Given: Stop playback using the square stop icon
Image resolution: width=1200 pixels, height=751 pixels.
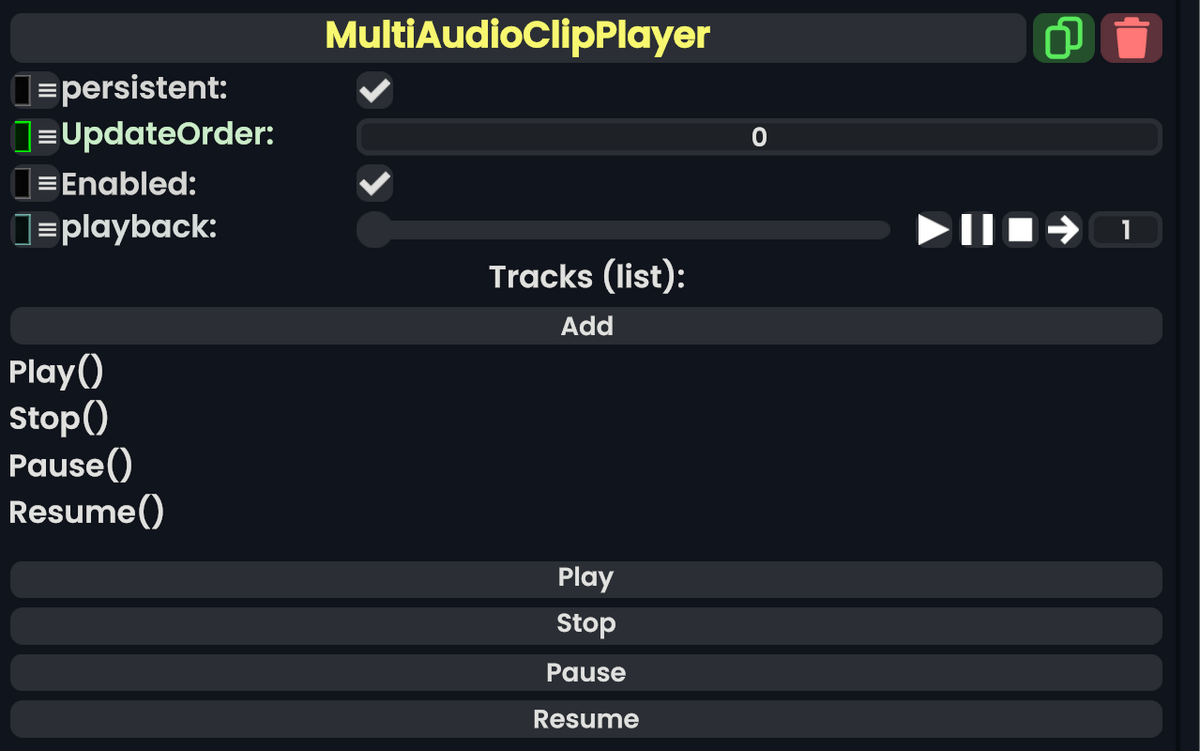Looking at the screenshot, I should coord(1019,229).
